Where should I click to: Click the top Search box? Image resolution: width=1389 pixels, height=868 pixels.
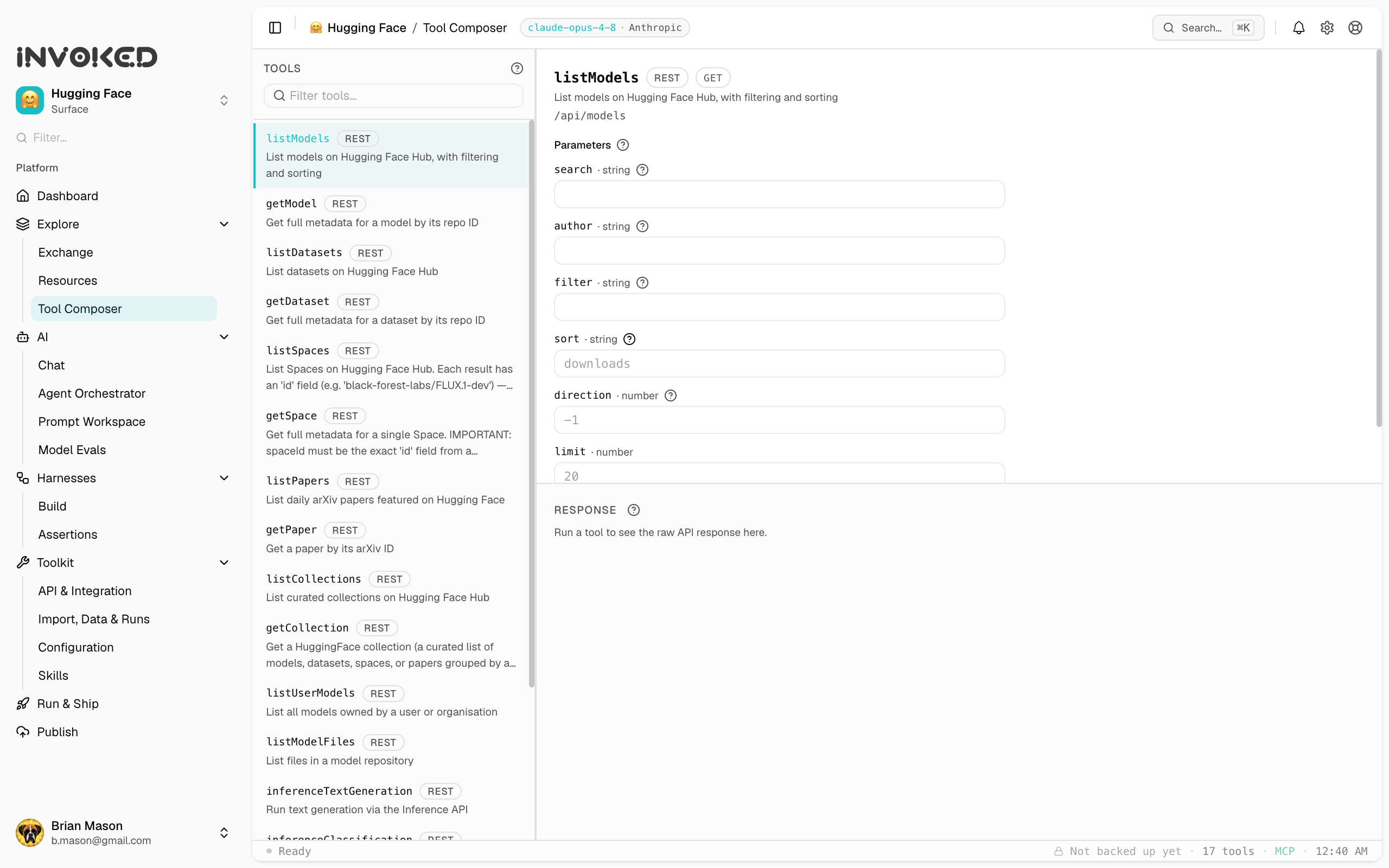(1208, 28)
